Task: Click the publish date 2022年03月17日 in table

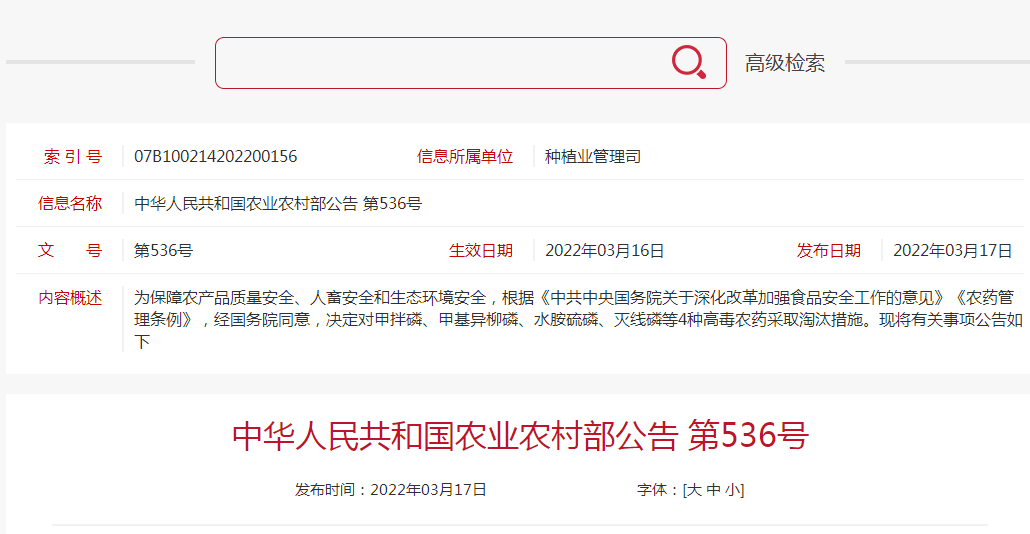Action: click(952, 251)
